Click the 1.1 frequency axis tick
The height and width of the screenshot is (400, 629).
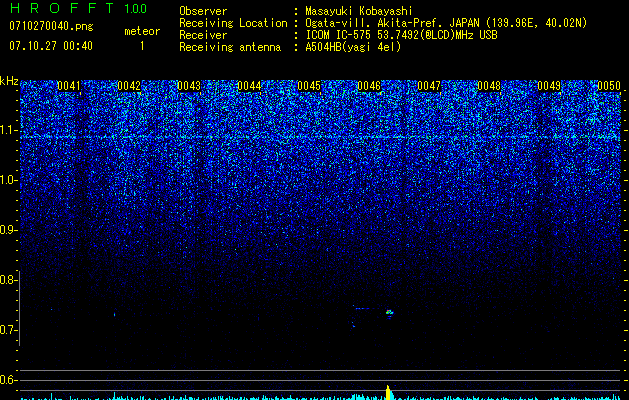coord(8,130)
